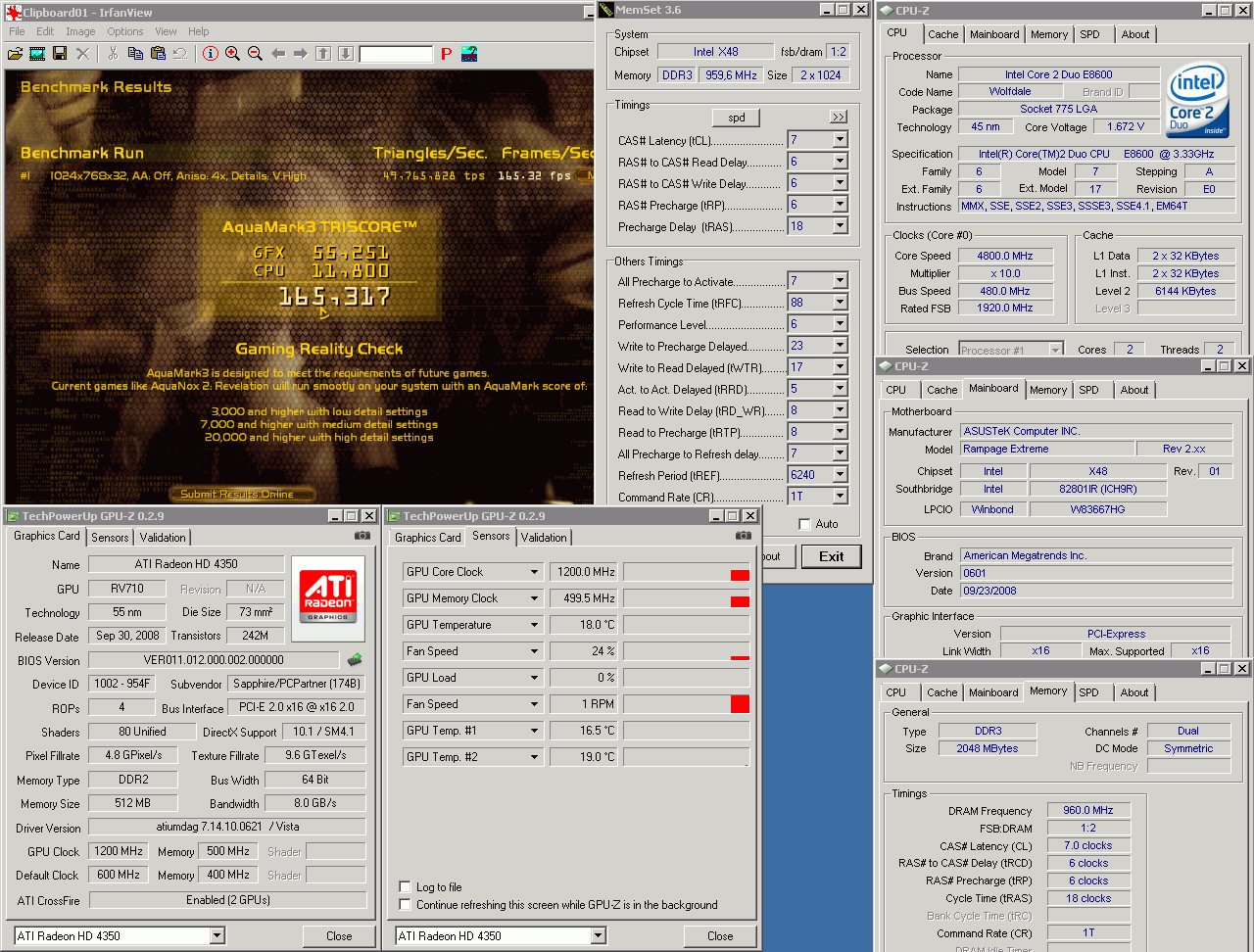Screen dimensions: 1254x952
Task: Toggle the Auto checkbox in MemSet
Action: [x=804, y=524]
